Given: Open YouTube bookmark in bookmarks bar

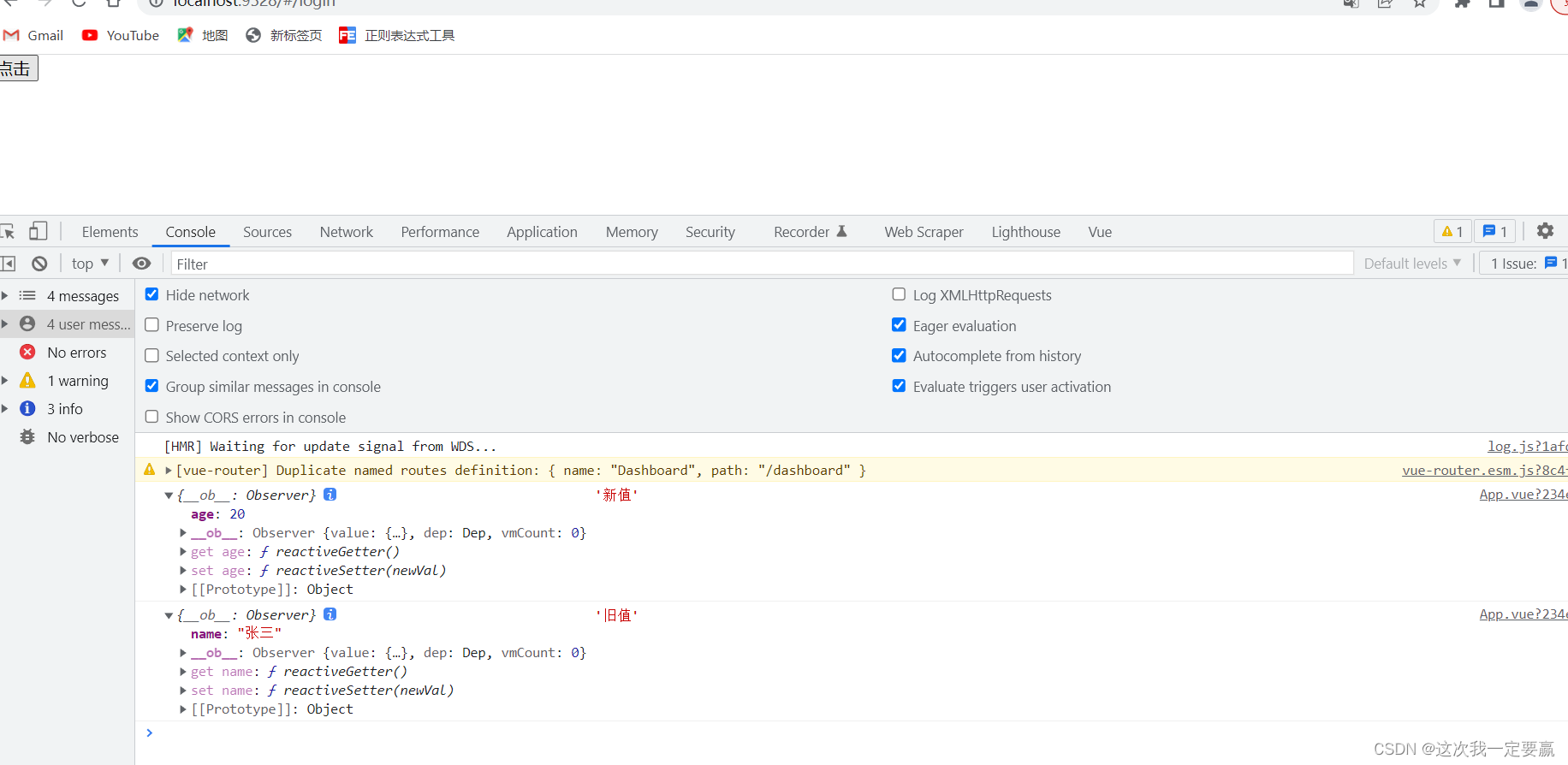Looking at the screenshot, I should pos(121,35).
